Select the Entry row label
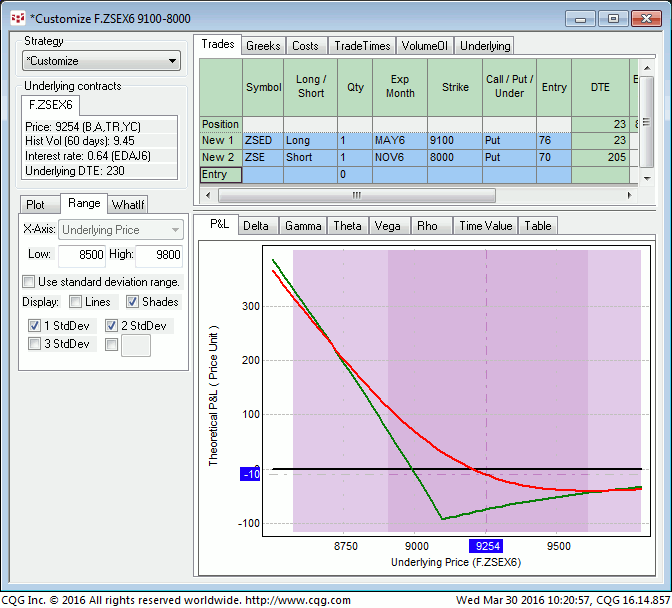This screenshot has width=672, height=608. (221, 175)
